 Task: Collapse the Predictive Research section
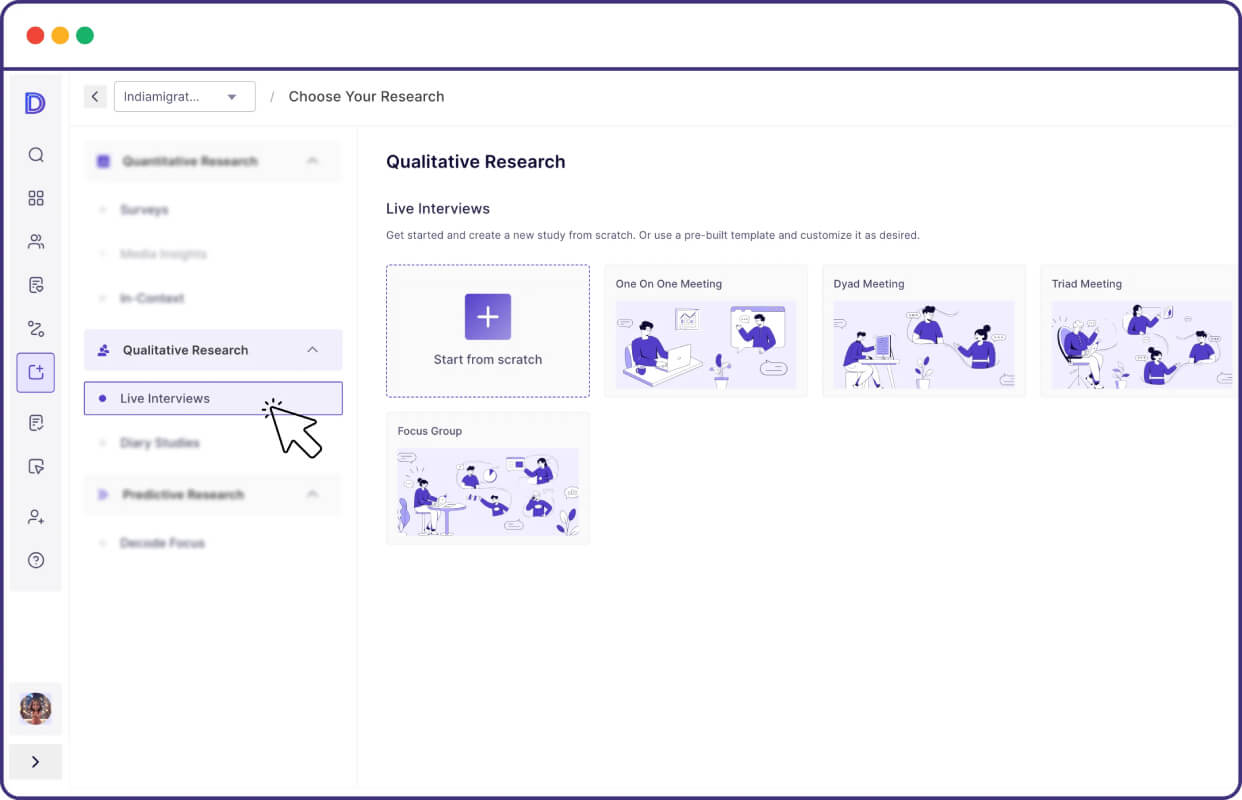click(312, 494)
